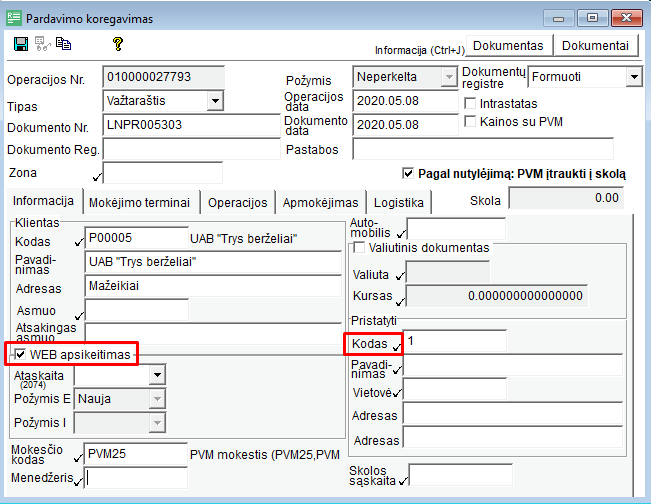
Task: Expand the Tipas dropdown showing Važtaraštis
Action: pos(215,100)
